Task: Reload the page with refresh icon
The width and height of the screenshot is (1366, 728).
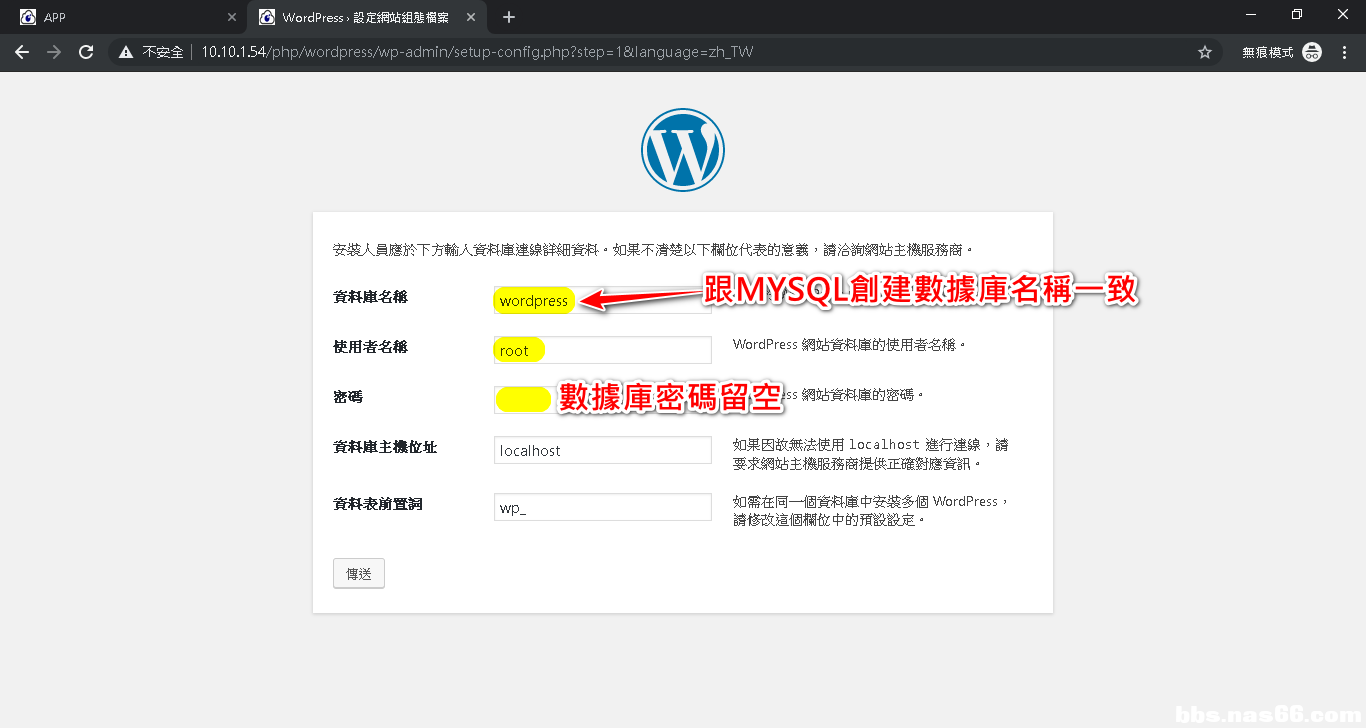Action: click(x=86, y=52)
